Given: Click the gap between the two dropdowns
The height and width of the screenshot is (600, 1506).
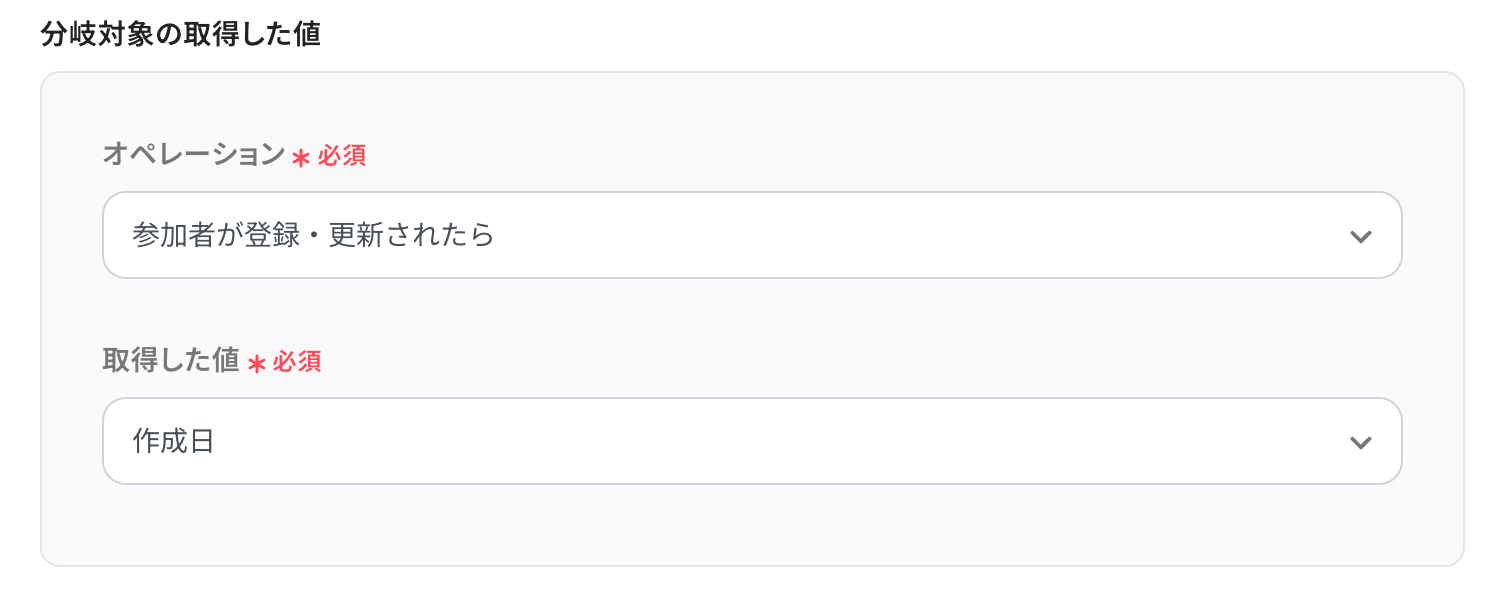Looking at the screenshot, I should coord(752,318).
